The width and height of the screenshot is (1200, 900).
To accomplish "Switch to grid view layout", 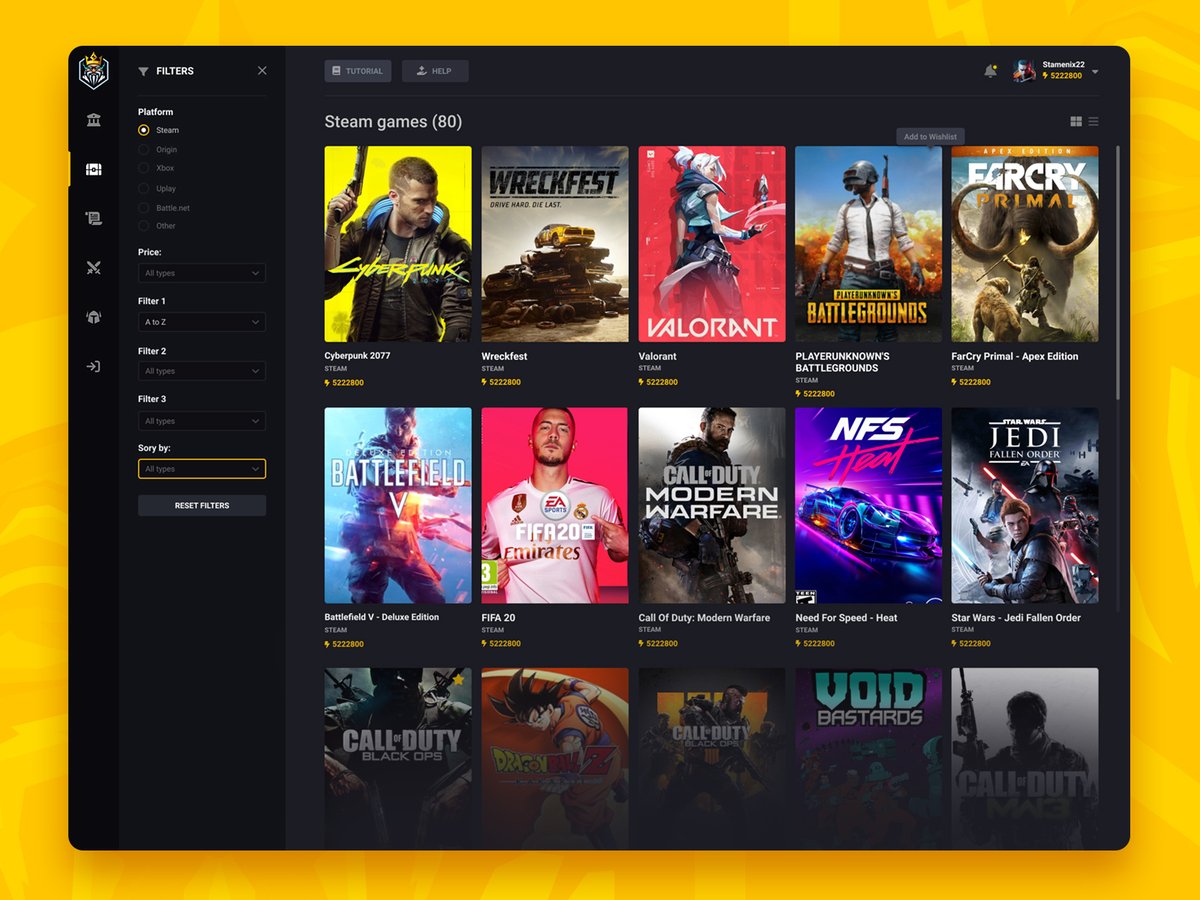I will point(1076,120).
